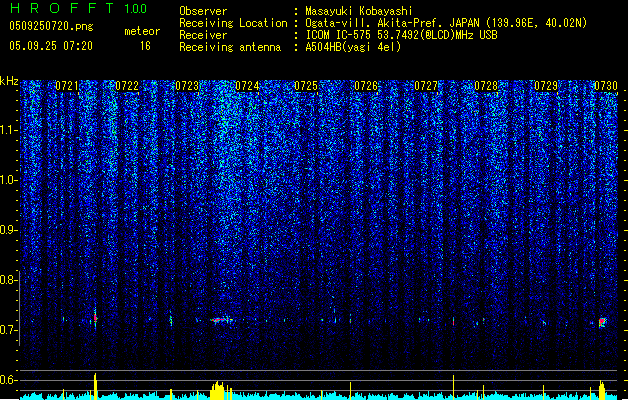Click the date stamp 05.09.25 07:20
This screenshot has height=400, width=629.
(51, 46)
